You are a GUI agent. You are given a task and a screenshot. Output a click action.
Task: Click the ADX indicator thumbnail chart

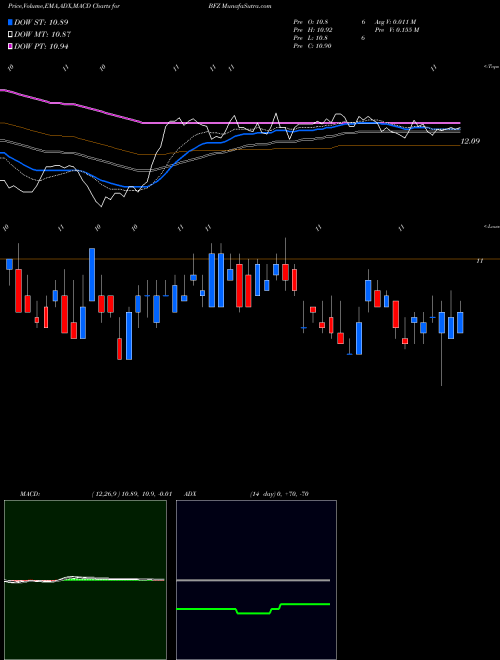pyautogui.click(x=256, y=580)
